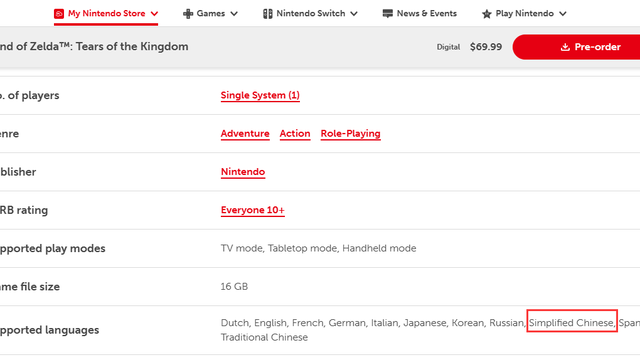This screenshot has width=640, height=360.
Task: Click the Dutch language entry
Action: (235, 323)
